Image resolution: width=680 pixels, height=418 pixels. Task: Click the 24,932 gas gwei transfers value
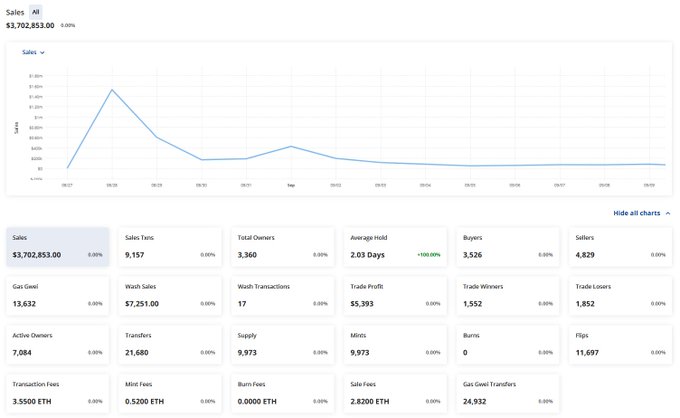coord(474,402)
